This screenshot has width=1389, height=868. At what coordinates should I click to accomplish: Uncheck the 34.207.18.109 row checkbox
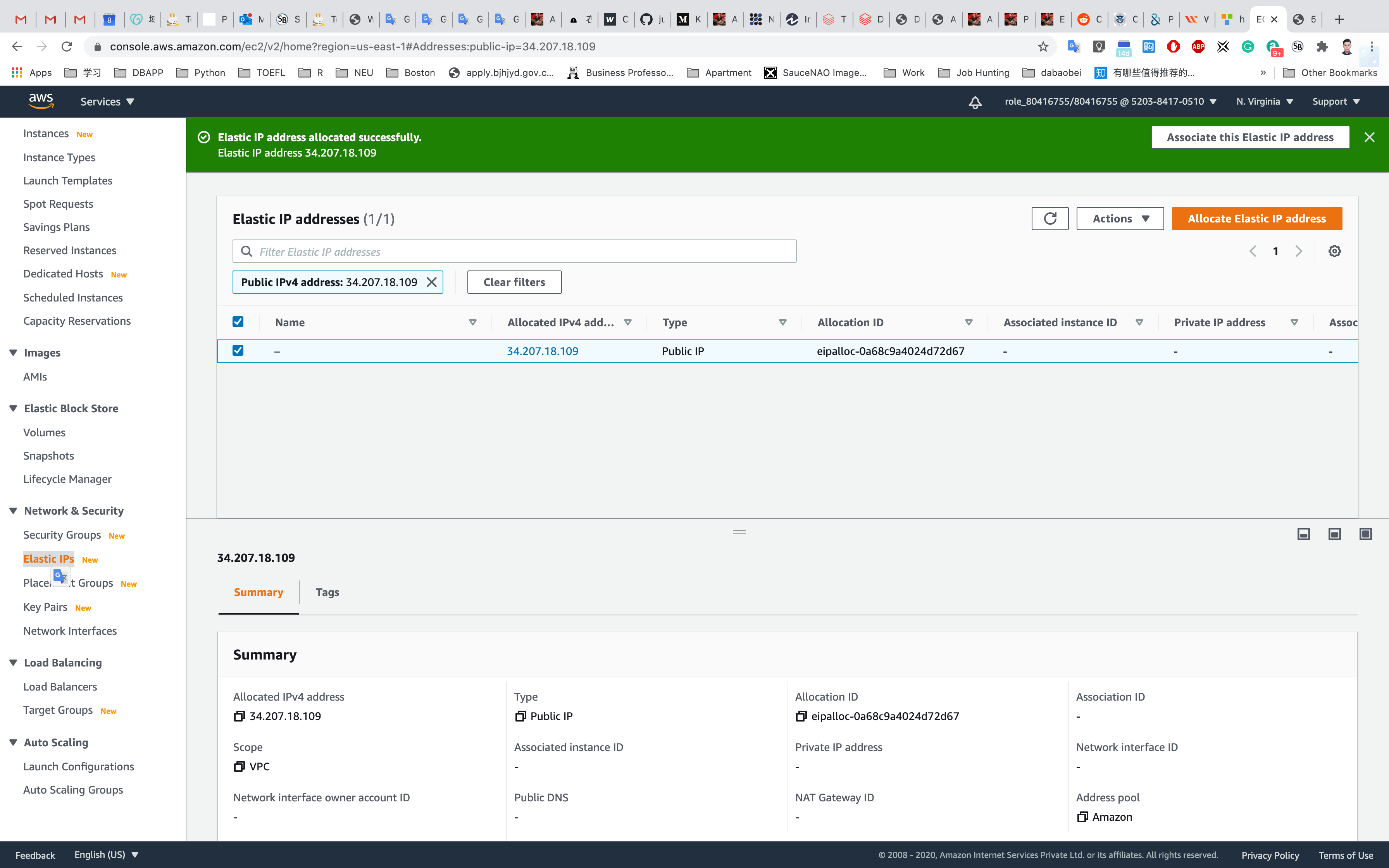tap(238, 350)
